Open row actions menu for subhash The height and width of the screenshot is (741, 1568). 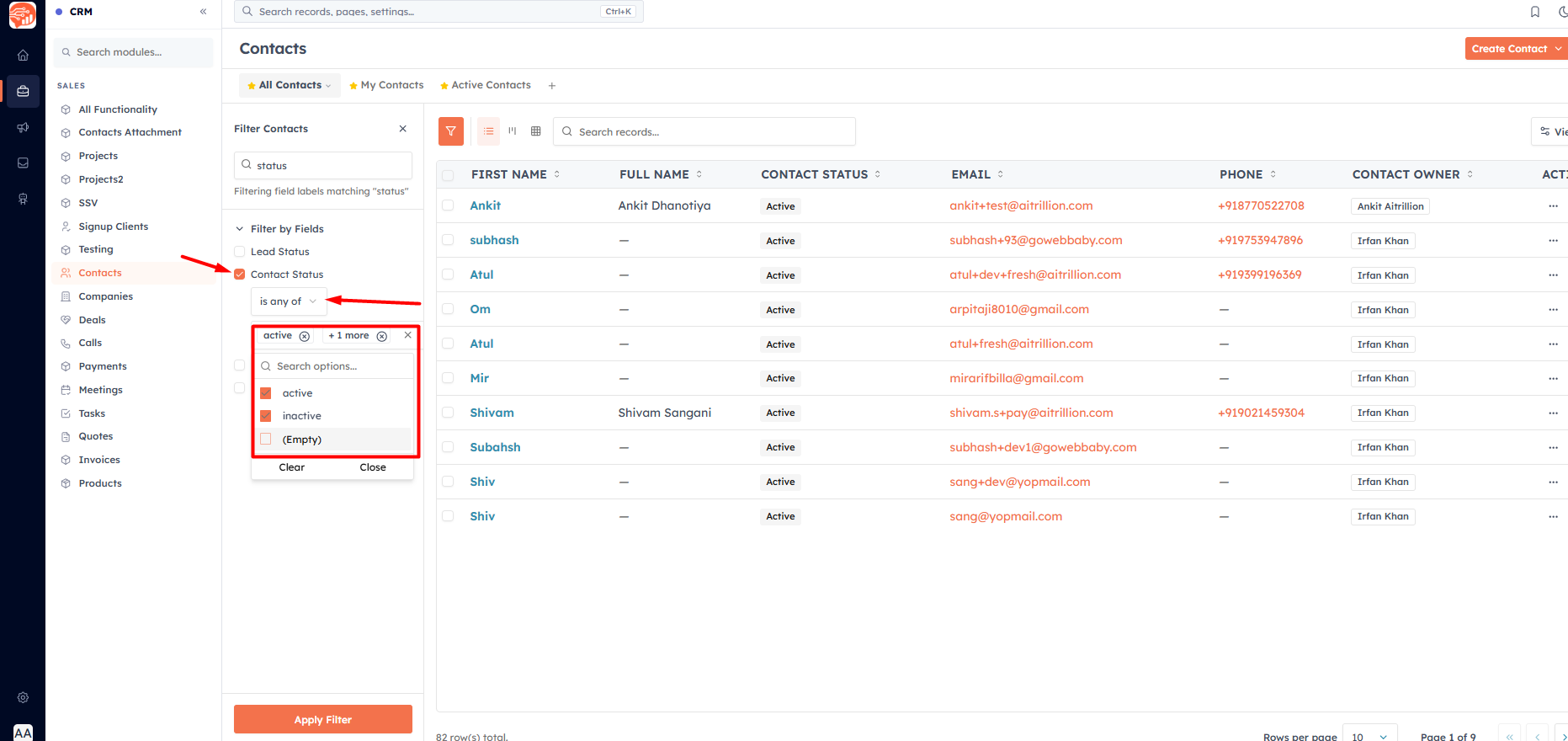tap(1553, 241)
